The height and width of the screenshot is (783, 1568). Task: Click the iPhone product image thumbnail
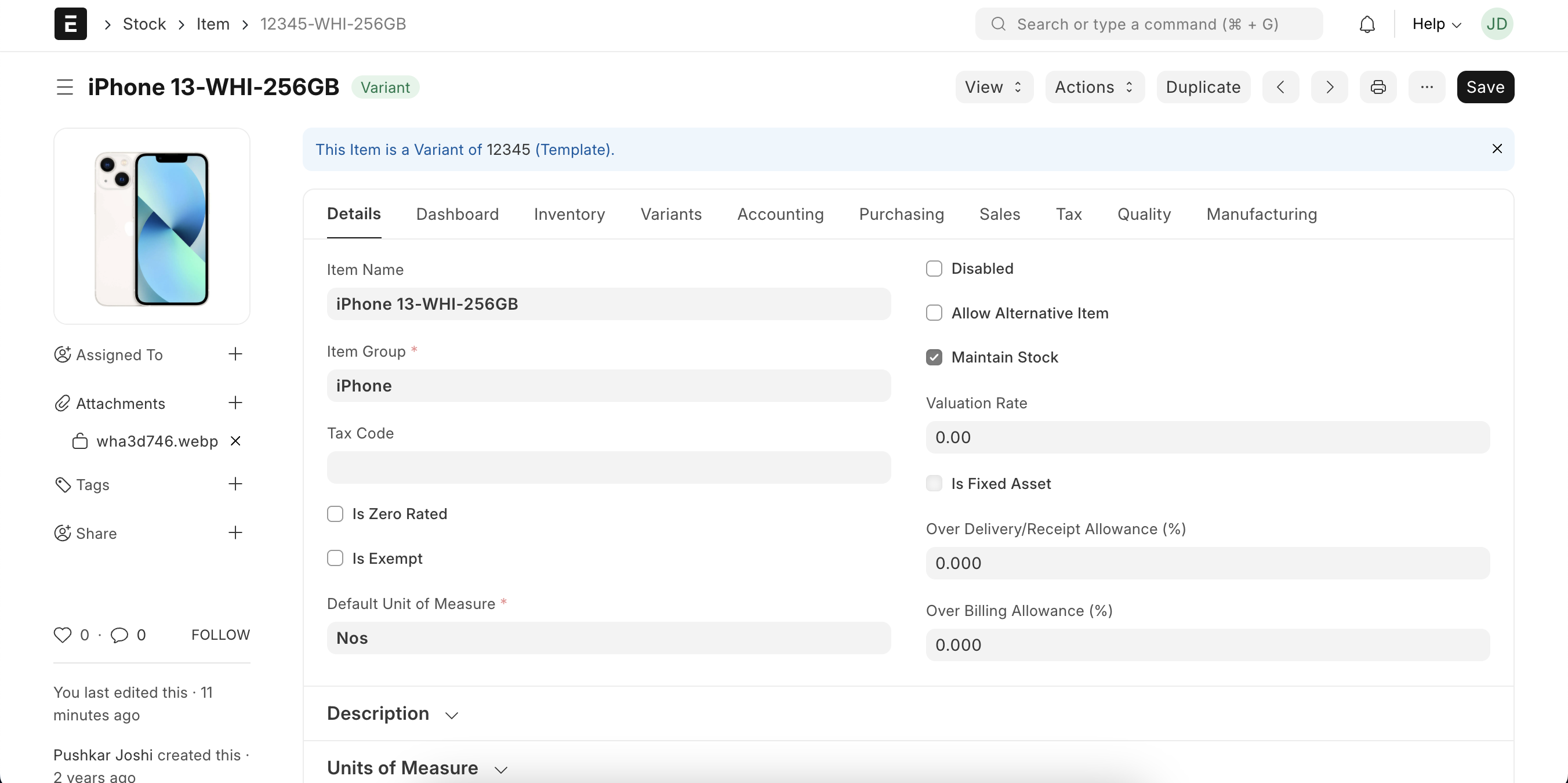[151, 226]
